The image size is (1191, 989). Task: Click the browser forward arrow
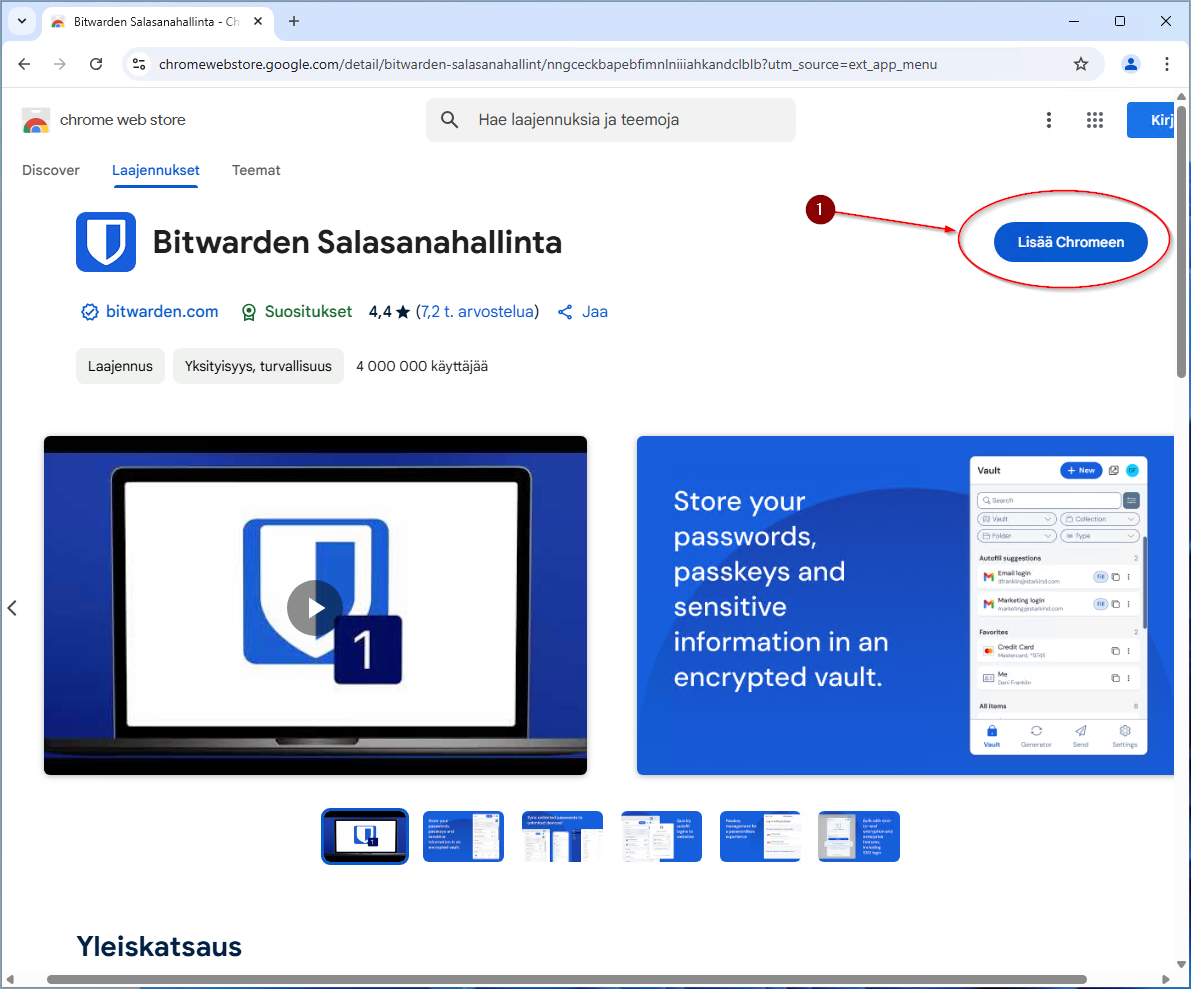point(60,64)
